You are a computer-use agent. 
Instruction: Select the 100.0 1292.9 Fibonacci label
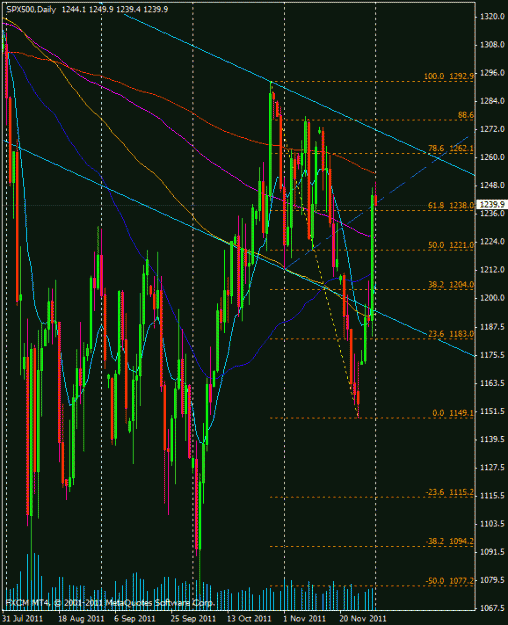pos(449,76)
